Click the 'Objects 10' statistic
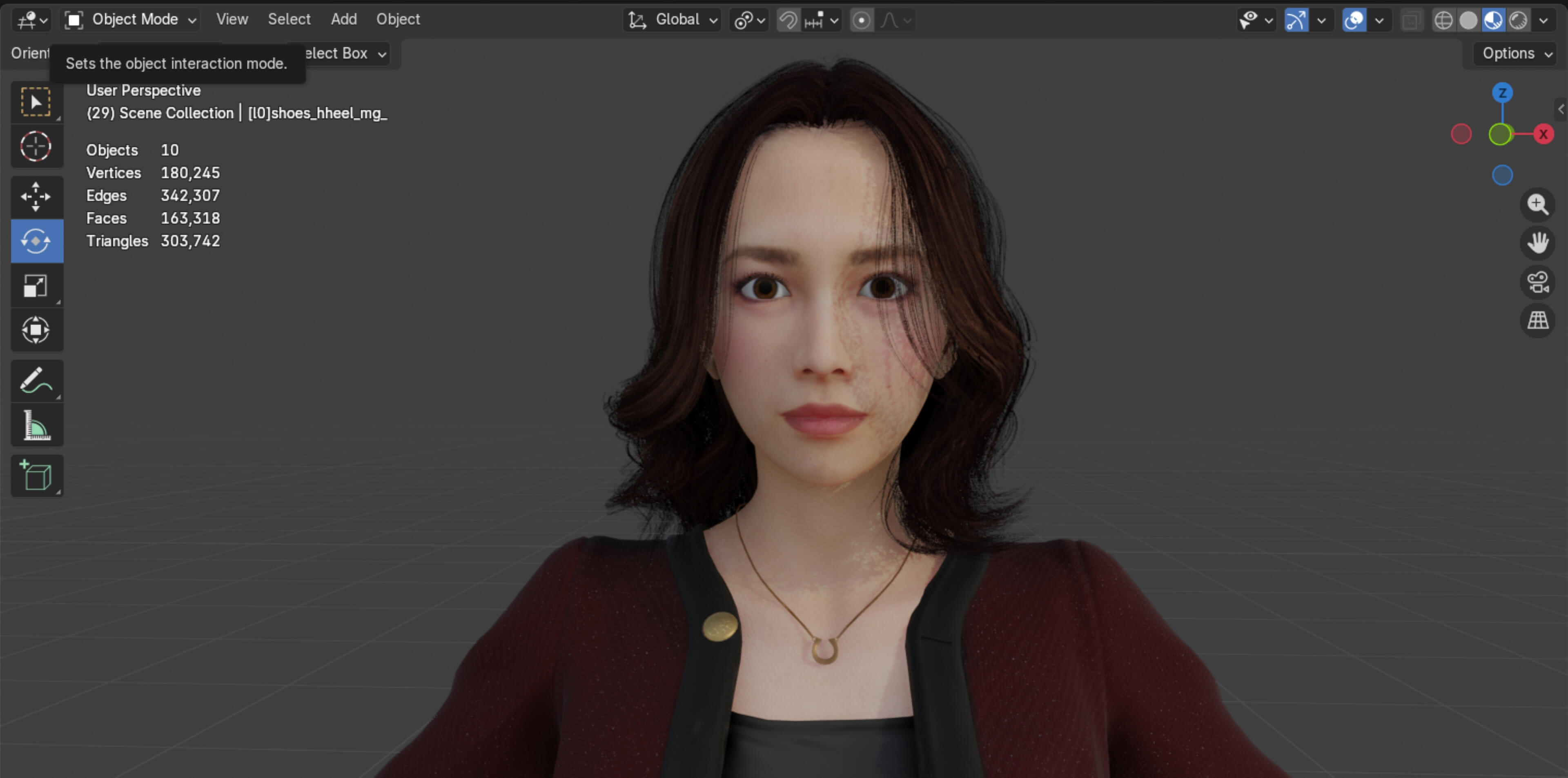 132,150
